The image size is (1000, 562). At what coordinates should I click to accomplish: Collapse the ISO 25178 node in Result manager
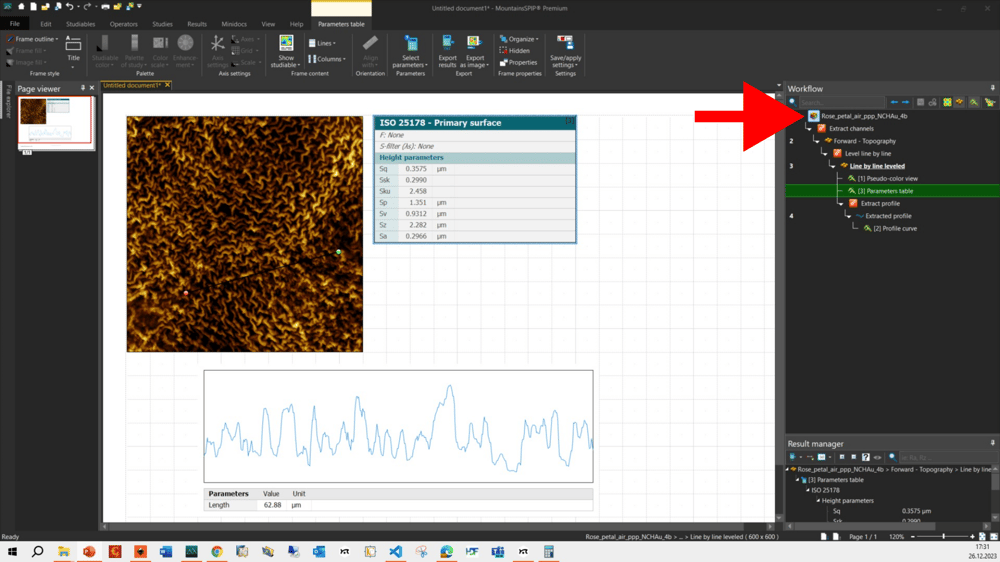point(807,490)
